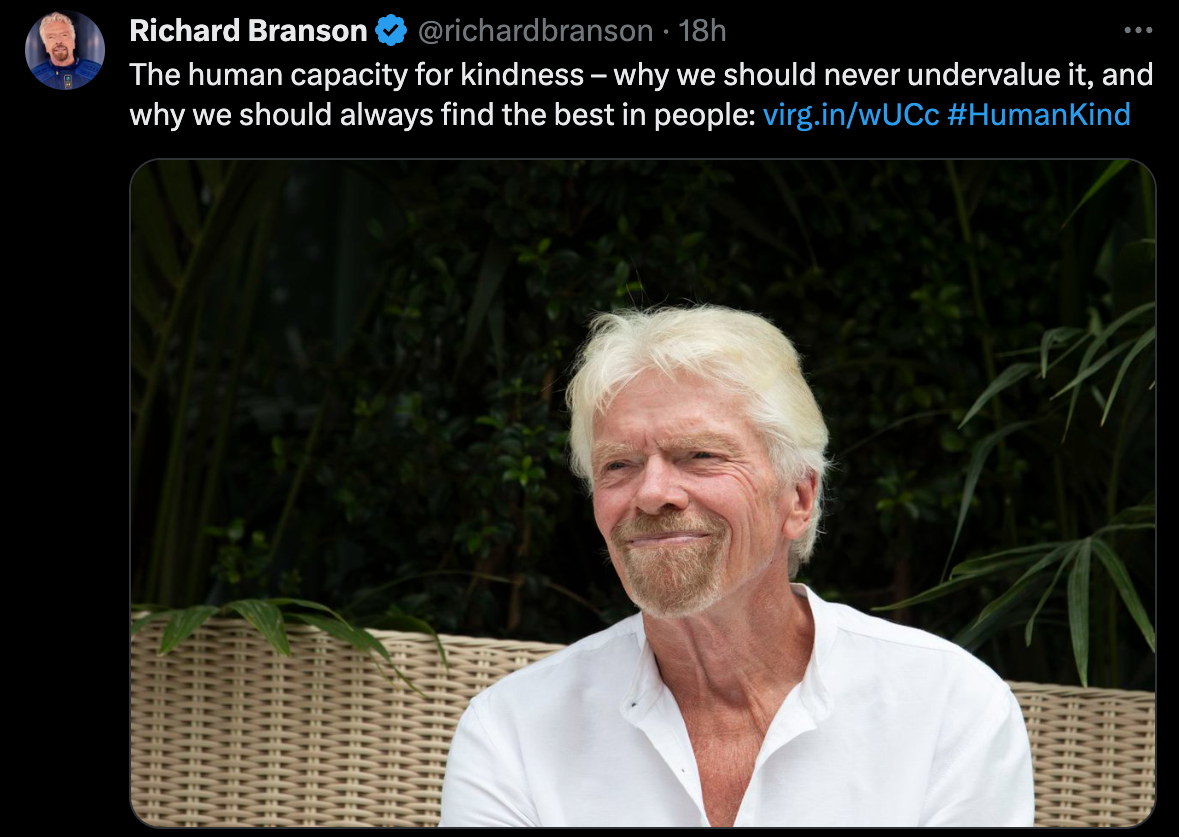
Task: Open Richard Branson's profile avatar picture
Action: pos(65,50)
